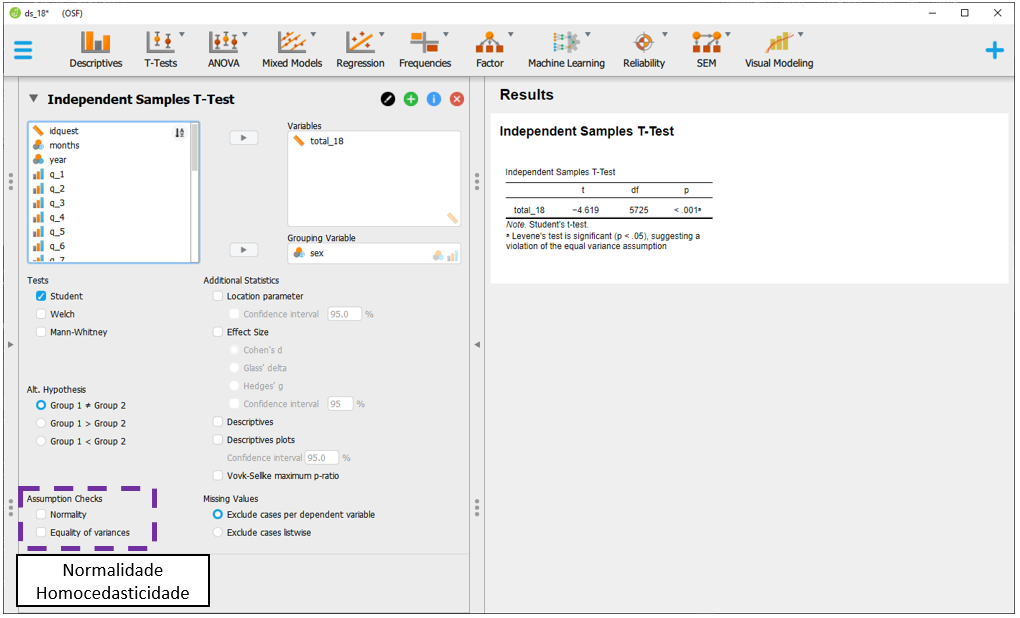The image size is (1020, 618).
Task: Open the Descriptives module
Action: (96, 50)
